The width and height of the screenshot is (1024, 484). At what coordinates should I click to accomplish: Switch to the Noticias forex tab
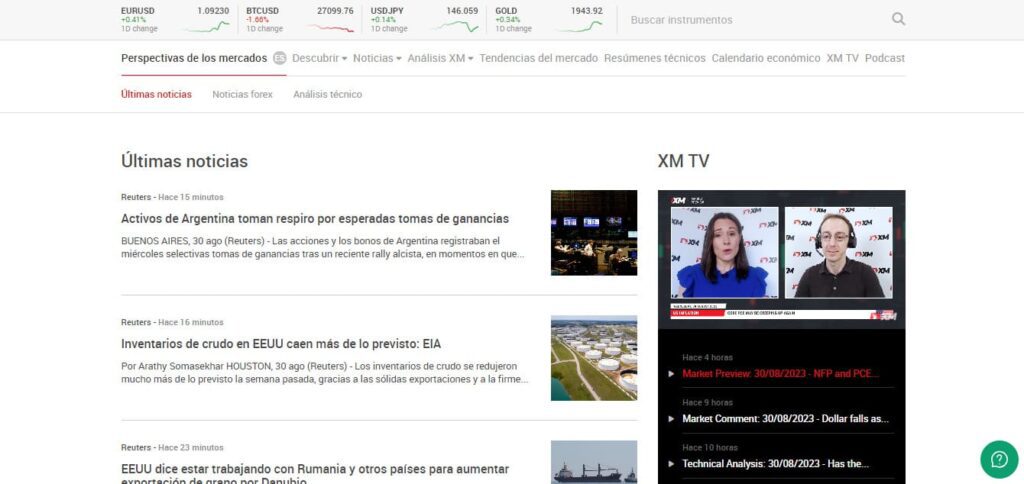(x=242, y=94)
